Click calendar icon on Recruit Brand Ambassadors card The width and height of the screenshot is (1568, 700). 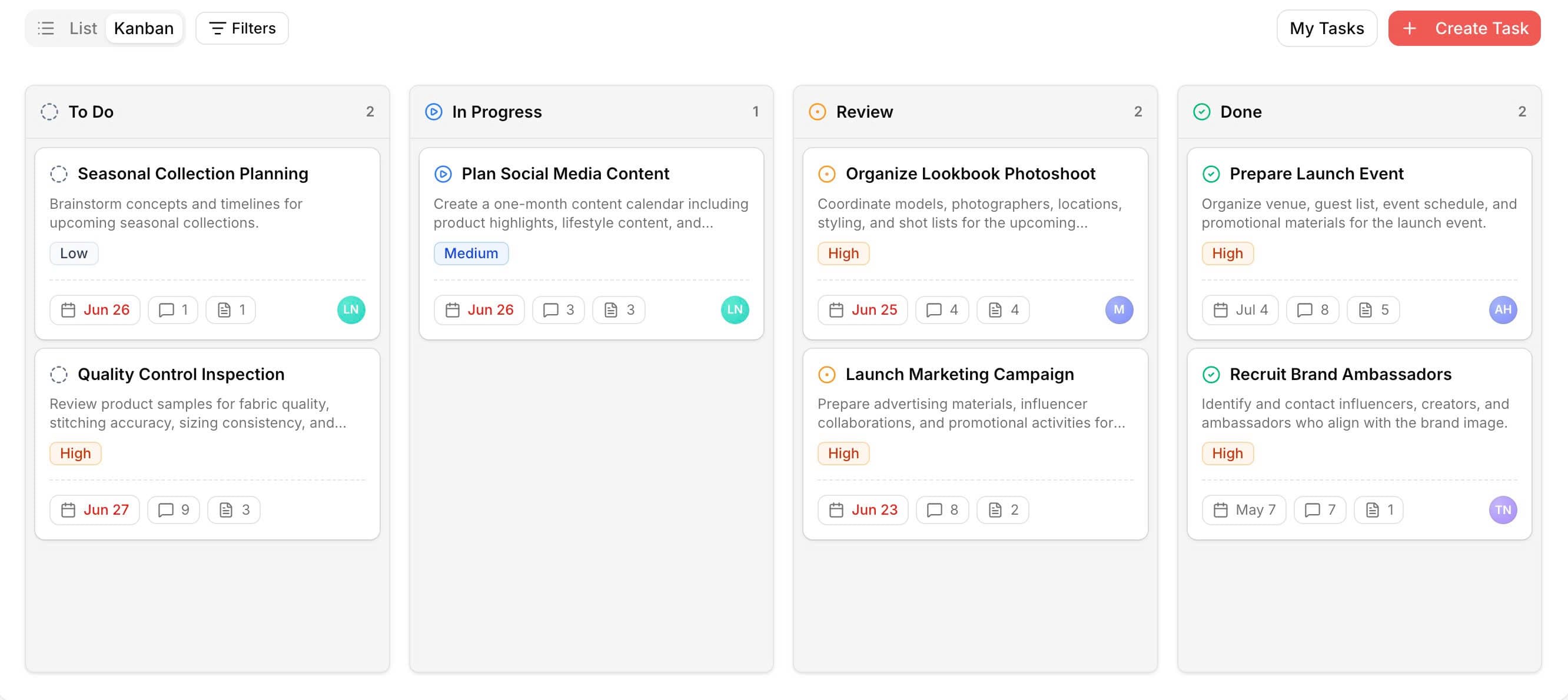pyautogui.click(x=1220, y=509)
